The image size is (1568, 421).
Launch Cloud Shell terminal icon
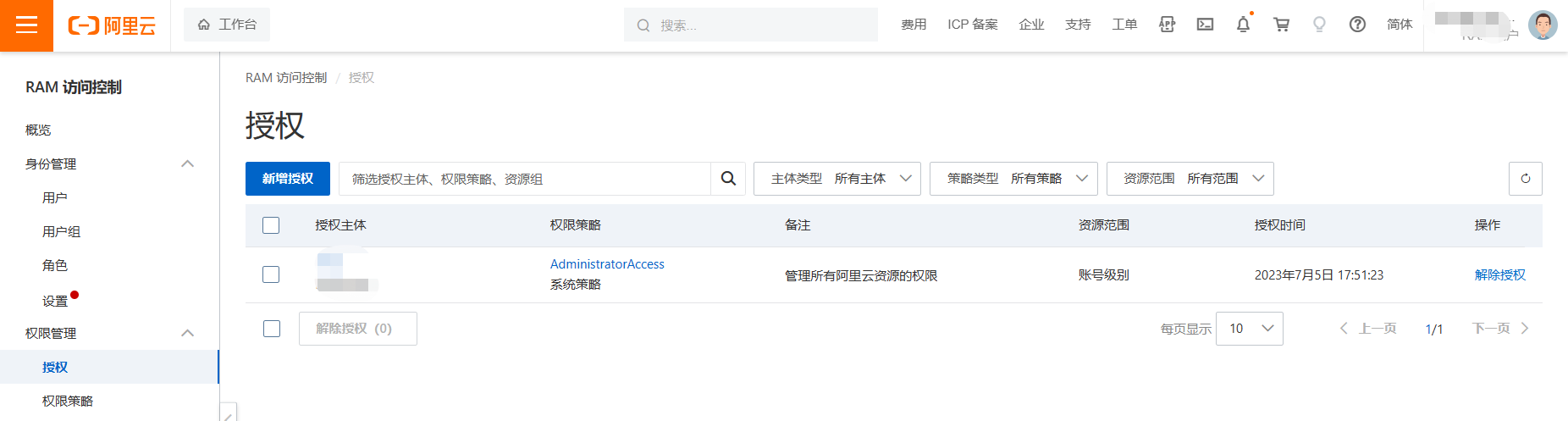1205,25
